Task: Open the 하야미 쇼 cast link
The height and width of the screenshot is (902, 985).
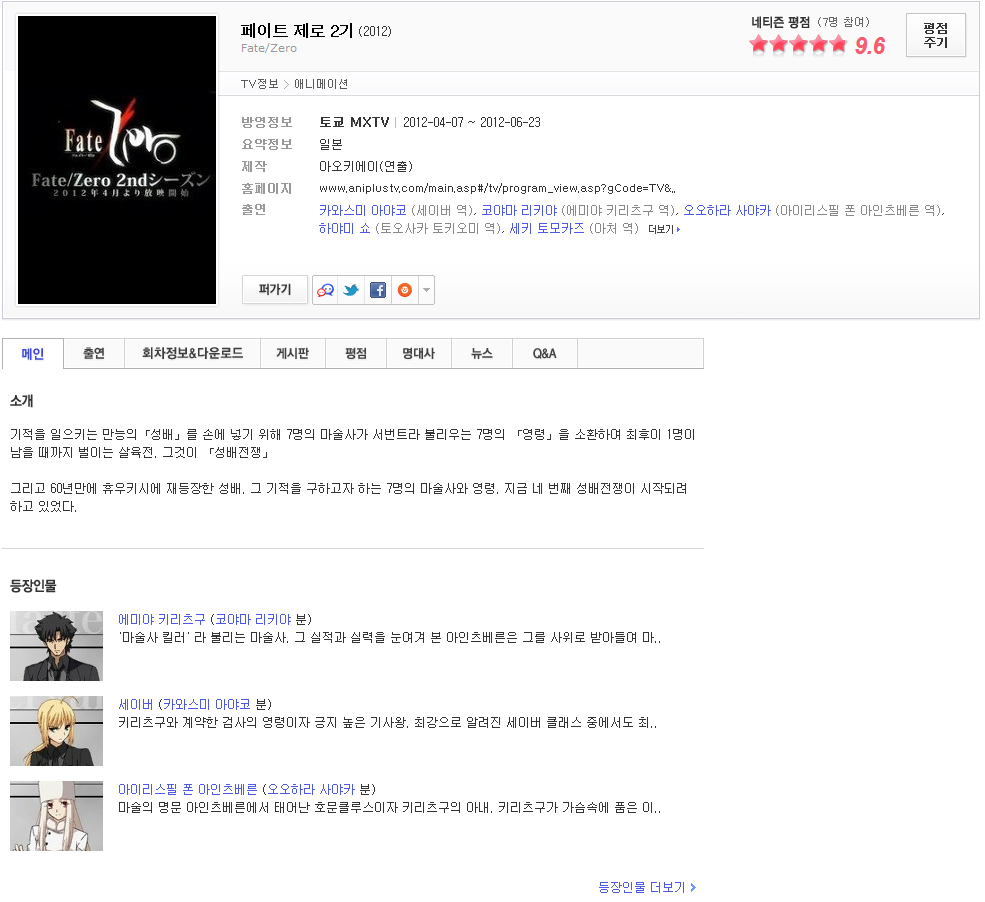Action: pos(344,229)
